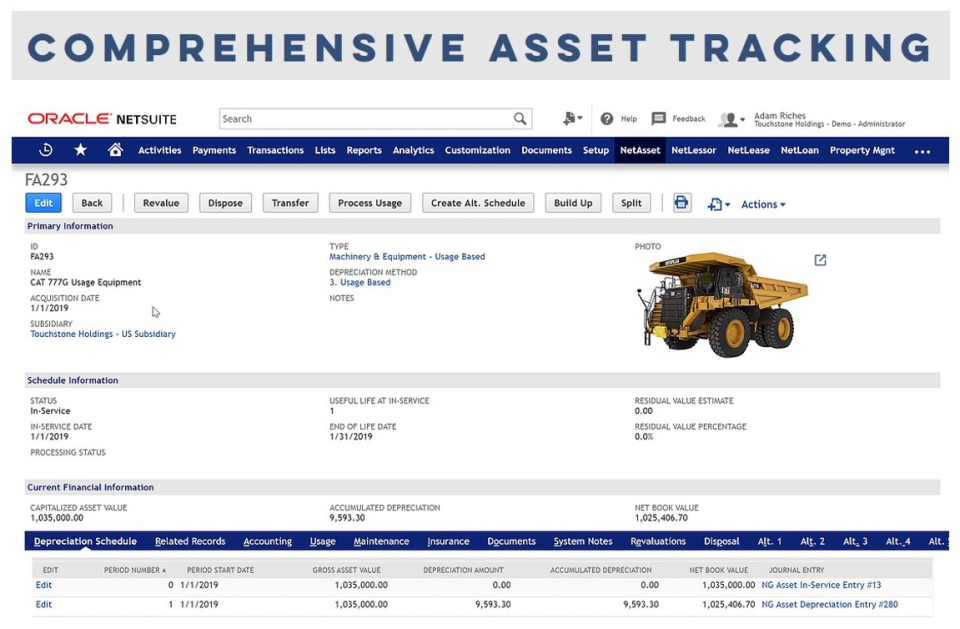Screen dimensions: 960x629
Task: Click the Transfer button
Action: click(290, 203)
